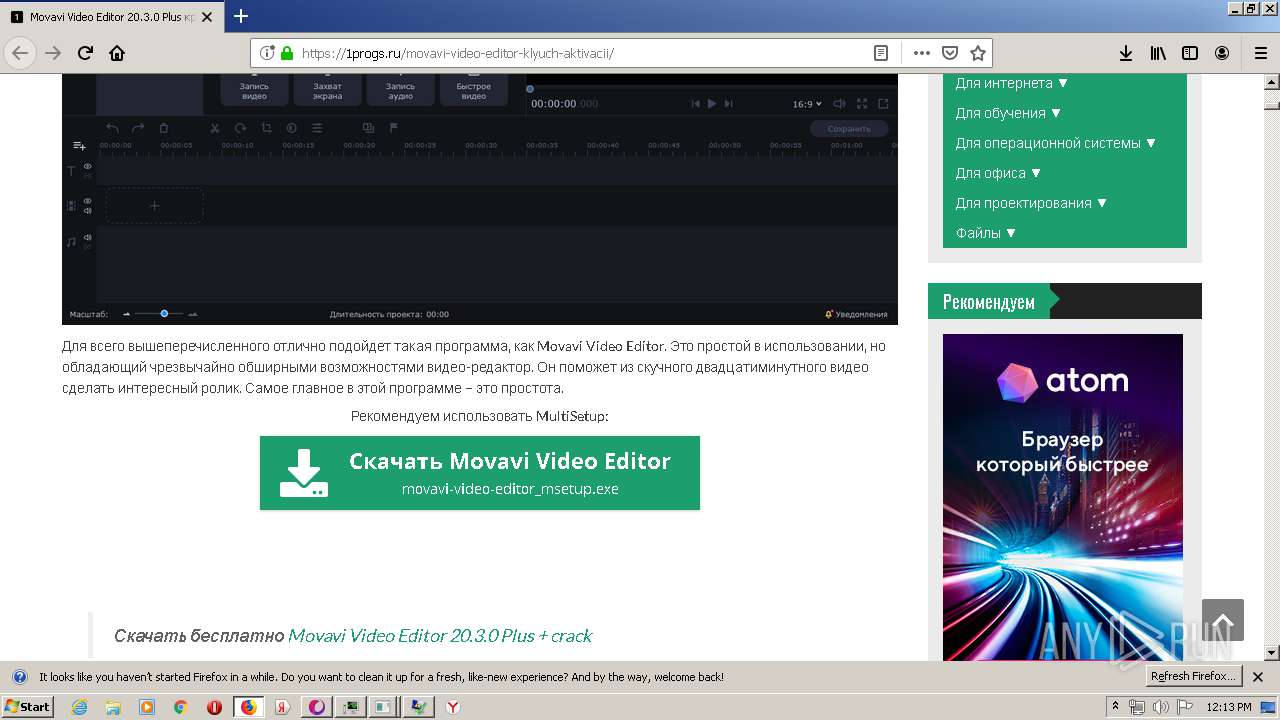This screenshot has height=720, width=1280.
Task: Toggle the Firefox sidebar
Action: pyautogui.click(x=1190, y=53)
